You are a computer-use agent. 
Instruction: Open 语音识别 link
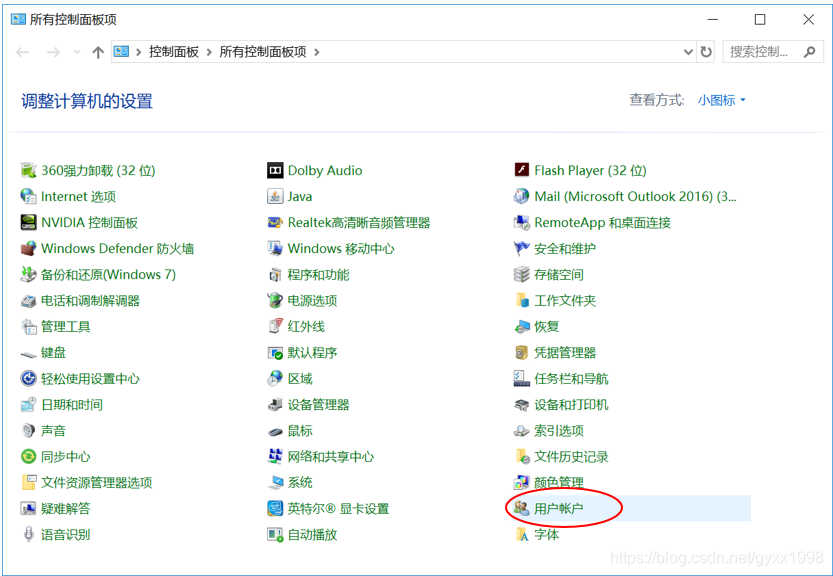click(65, 535)
